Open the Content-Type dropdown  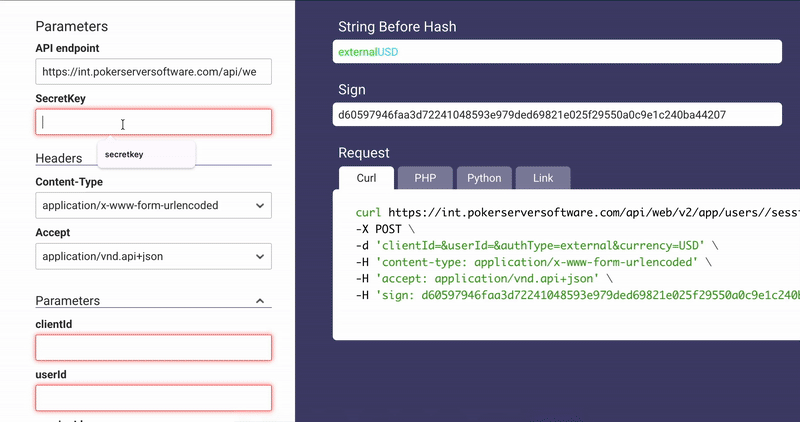[x=153, y=206]
